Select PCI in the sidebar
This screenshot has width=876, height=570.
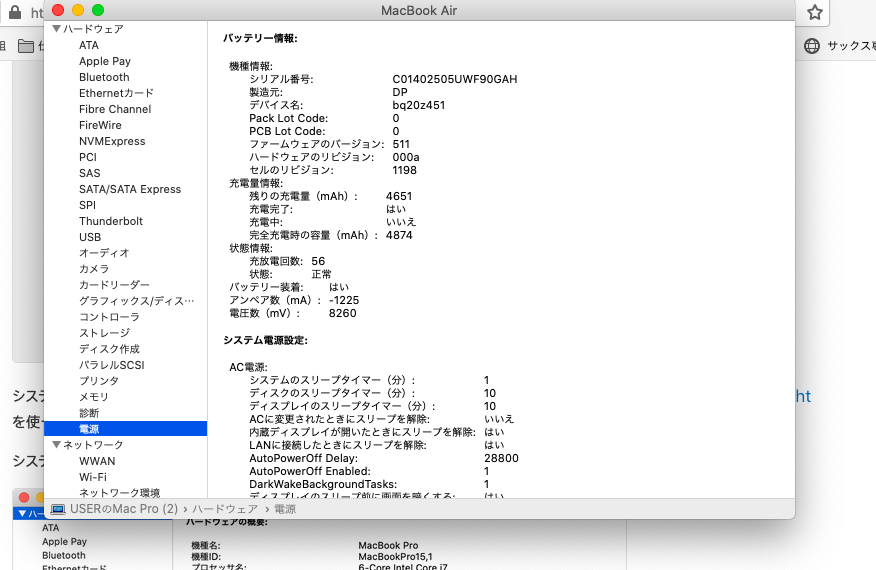click(x=88, y=157)
